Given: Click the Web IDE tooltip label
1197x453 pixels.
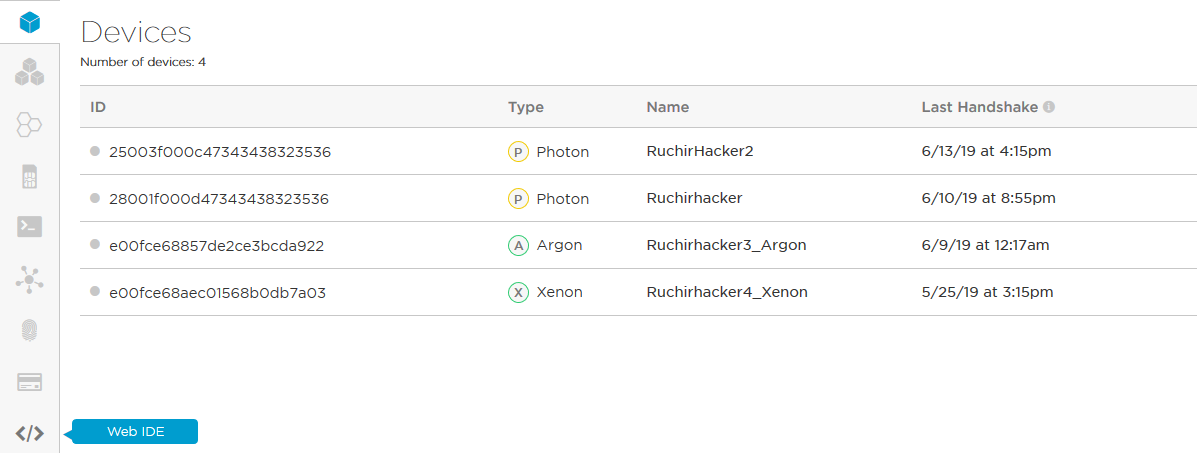Looking at the screenshot, I should click(136, 432).
